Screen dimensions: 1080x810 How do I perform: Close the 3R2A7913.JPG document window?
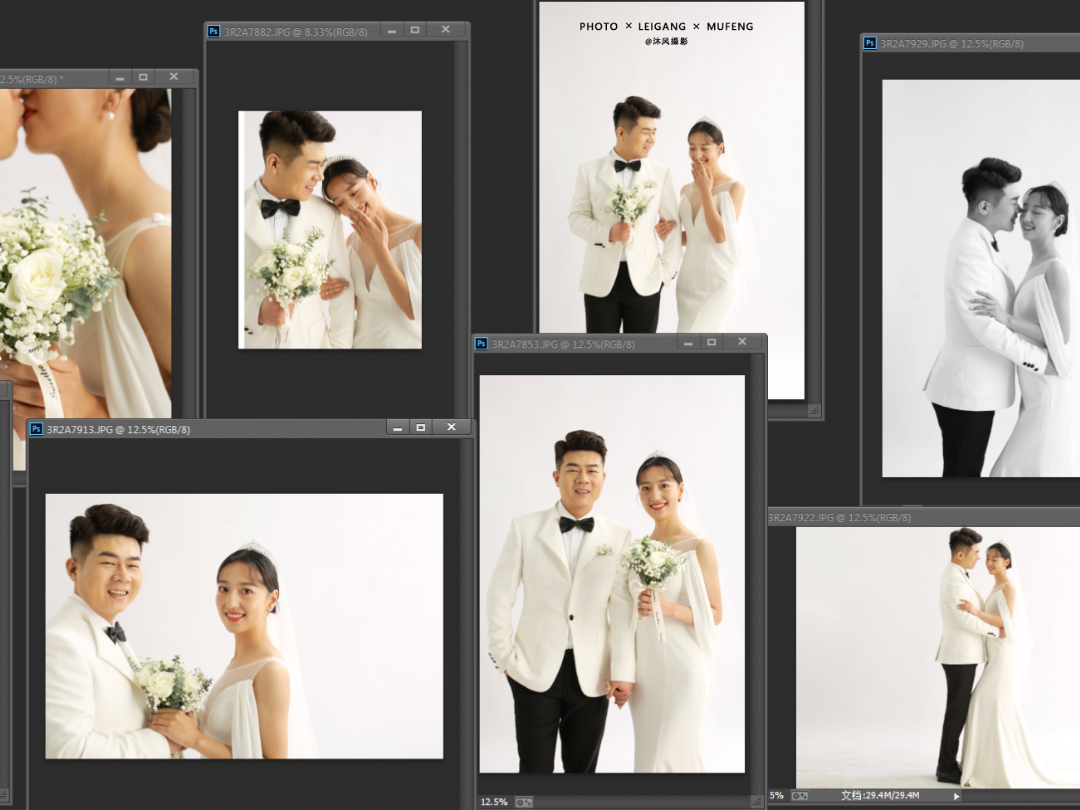point(451,427)
